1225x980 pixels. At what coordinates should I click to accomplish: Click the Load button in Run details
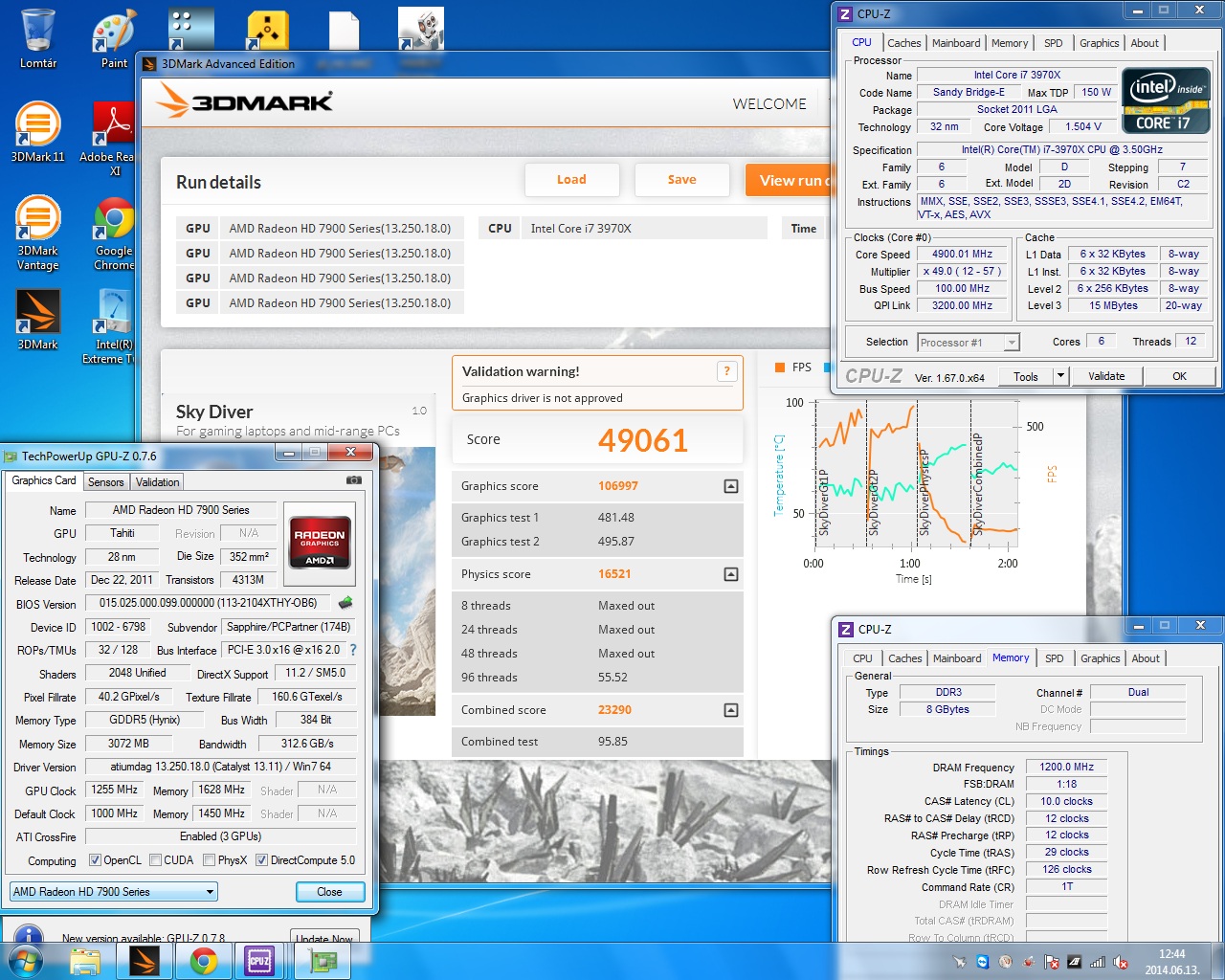point(571,180)
